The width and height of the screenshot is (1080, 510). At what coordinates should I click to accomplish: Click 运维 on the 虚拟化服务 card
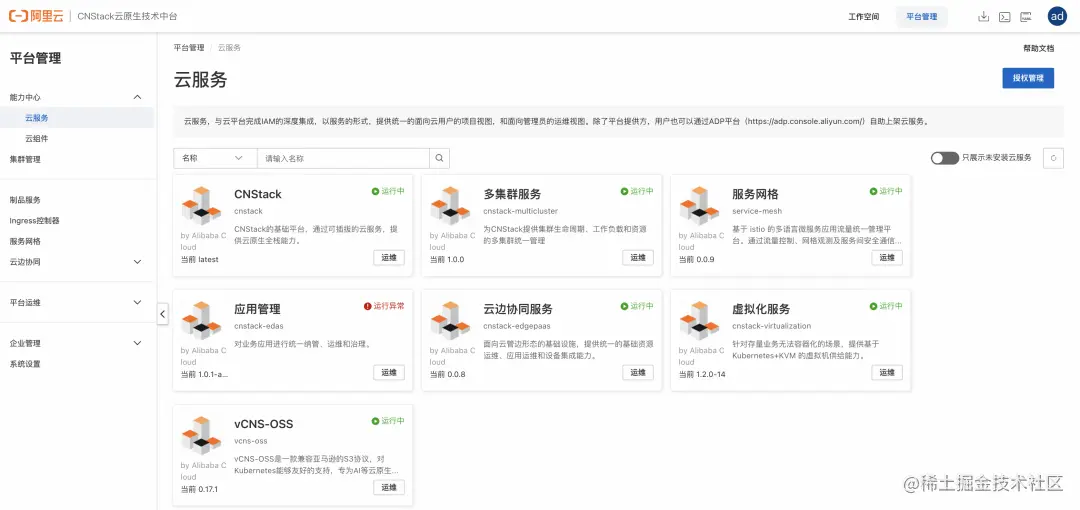[x=887, y=372]
